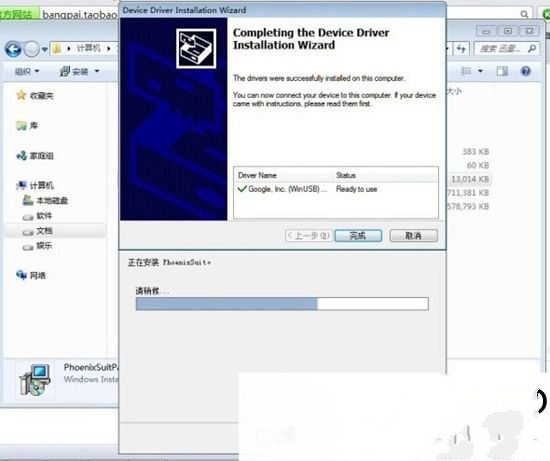Click the Explorer back navigation arrow
550x461 pixels.
pyautogui.click(x=13, y=49)
